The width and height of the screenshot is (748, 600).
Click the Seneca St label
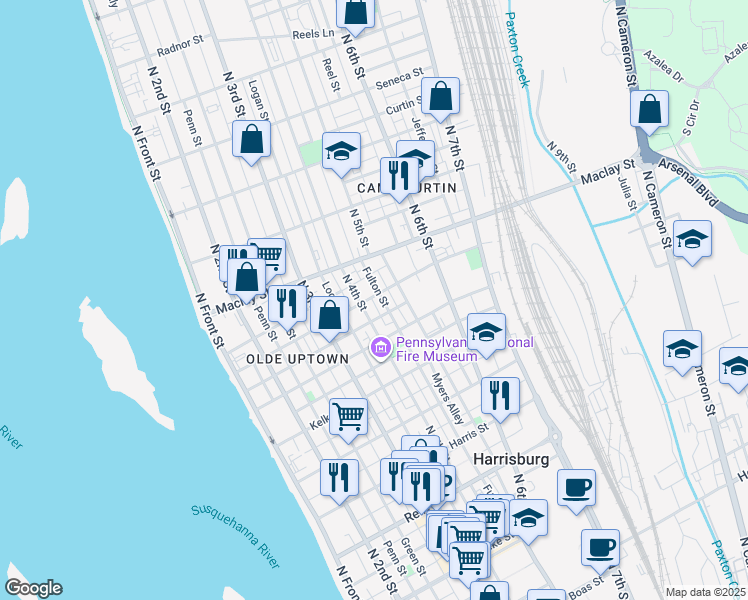(399, 78)
